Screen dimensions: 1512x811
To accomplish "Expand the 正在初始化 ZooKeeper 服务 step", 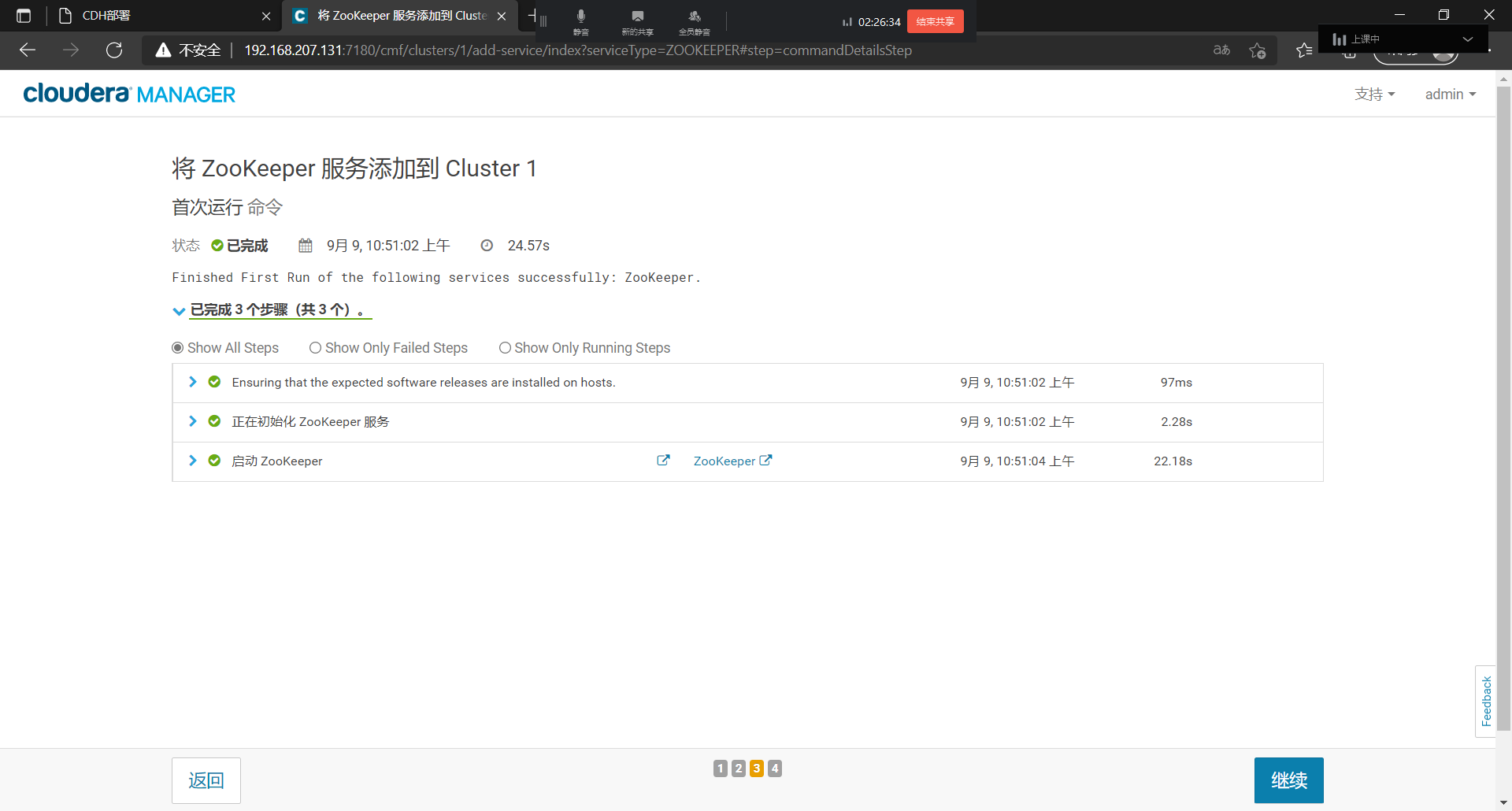I will pyautogui.click(x=193, y=421).
